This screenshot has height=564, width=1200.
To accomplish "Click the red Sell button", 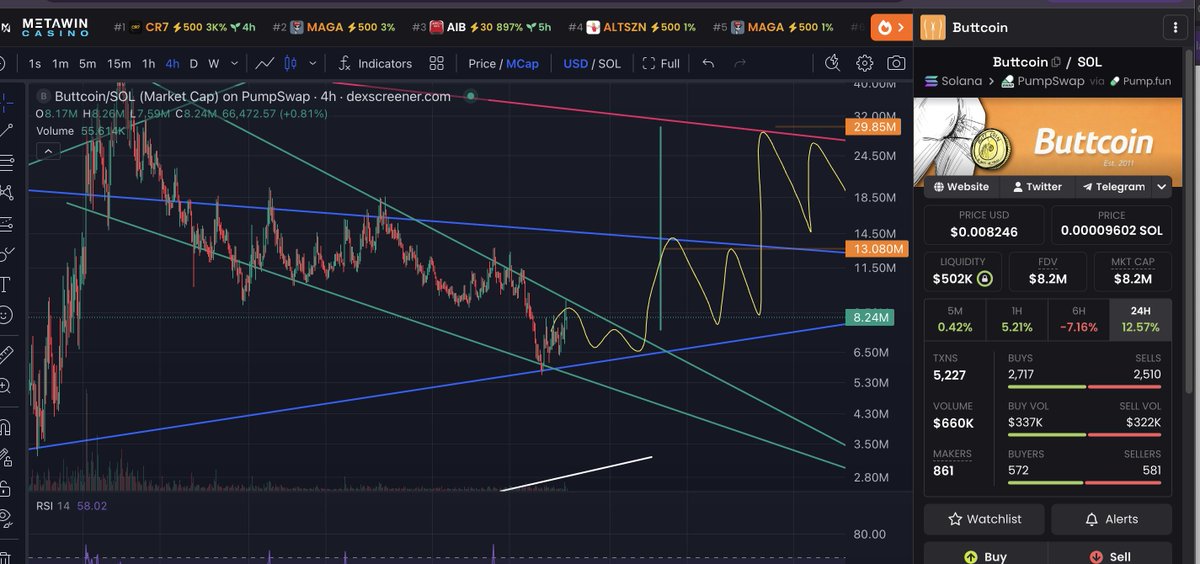I will click(1111, 555).
